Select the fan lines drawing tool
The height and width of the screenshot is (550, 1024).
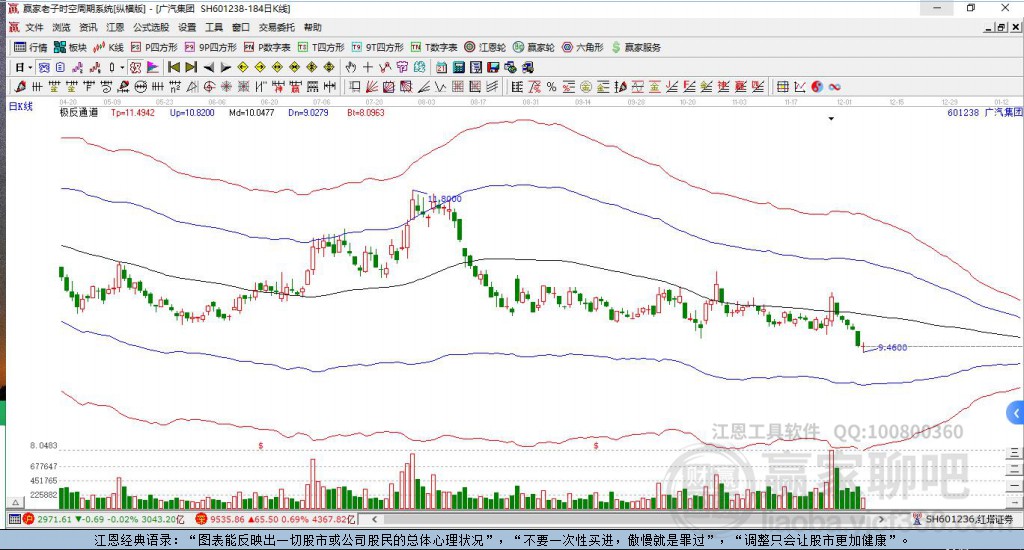372,86
